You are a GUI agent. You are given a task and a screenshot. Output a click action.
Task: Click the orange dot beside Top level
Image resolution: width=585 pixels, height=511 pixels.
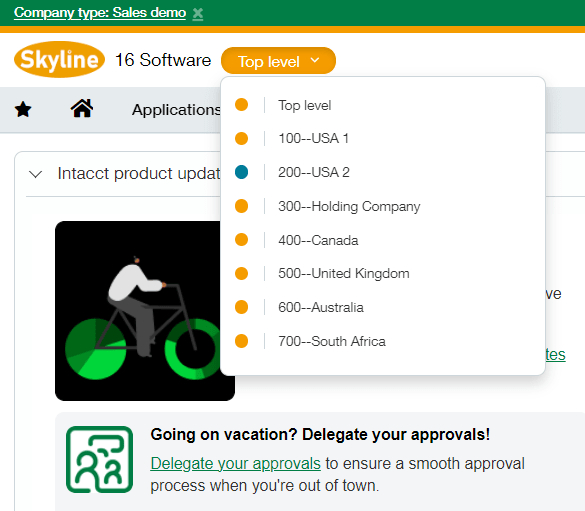pos(241,105)
